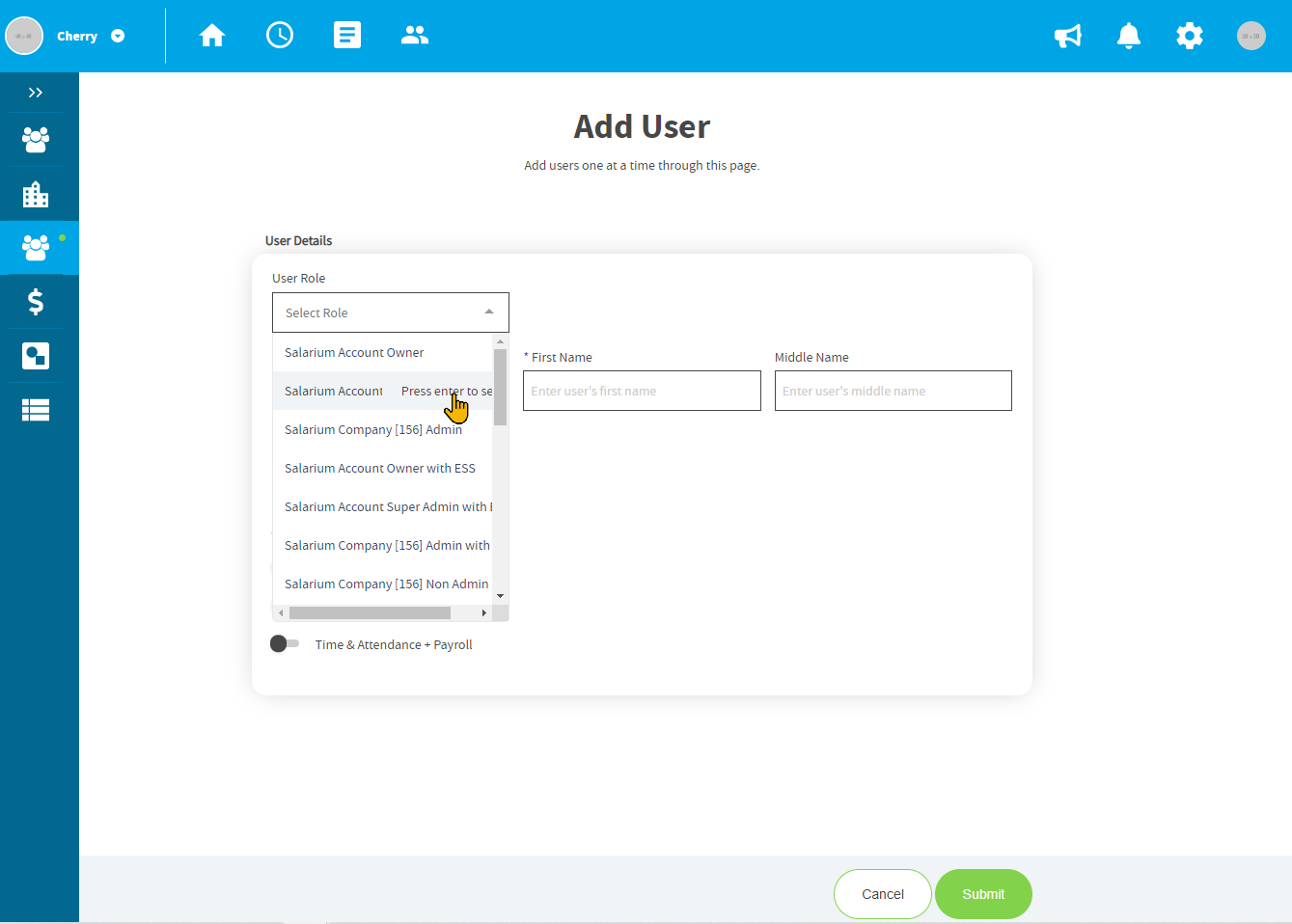Collapse the Select Role dropdown
The image size is (1292, 924).
click(x=489, y=312)
